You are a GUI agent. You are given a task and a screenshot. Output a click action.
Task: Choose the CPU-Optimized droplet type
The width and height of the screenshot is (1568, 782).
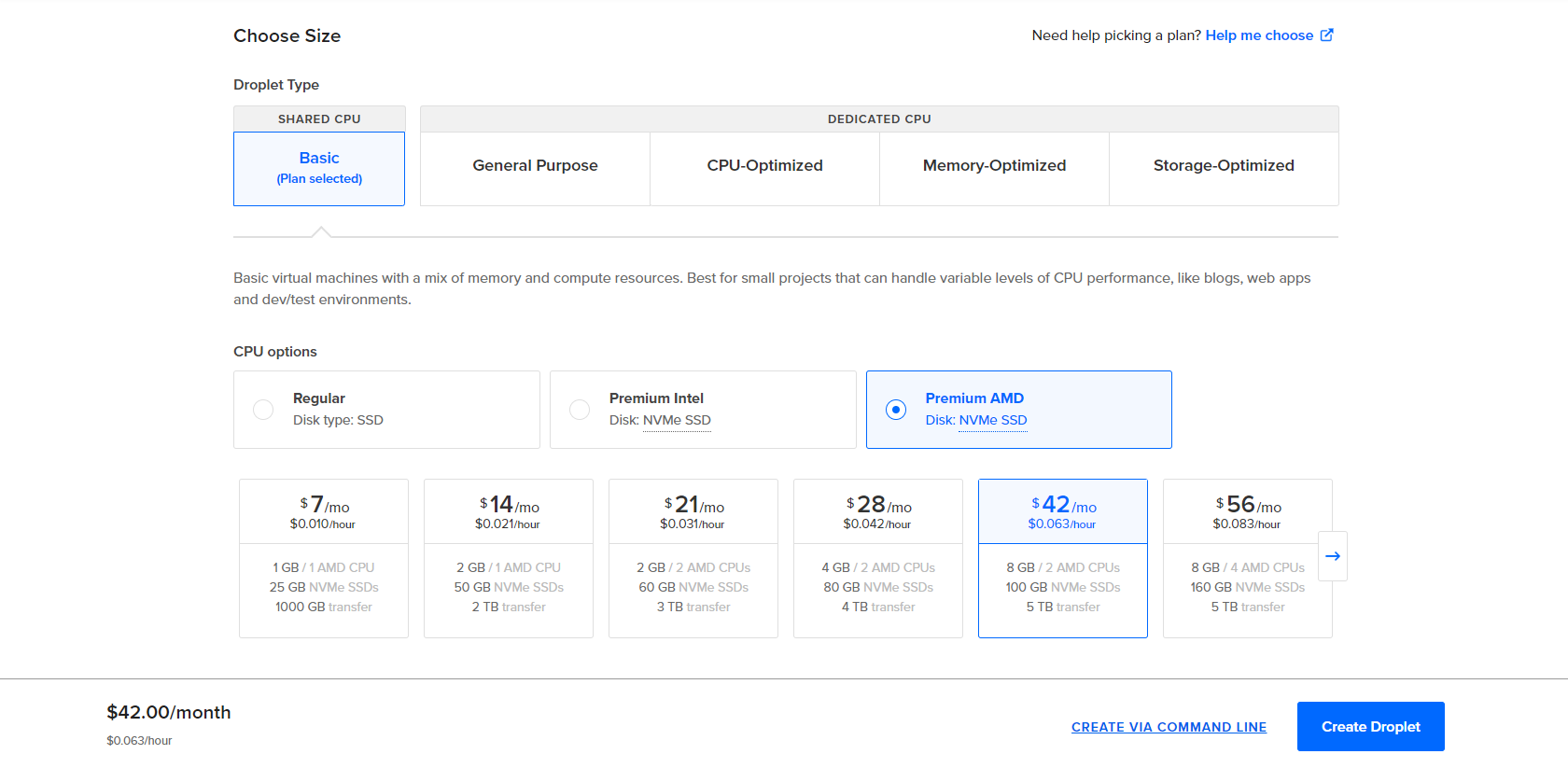764,169
